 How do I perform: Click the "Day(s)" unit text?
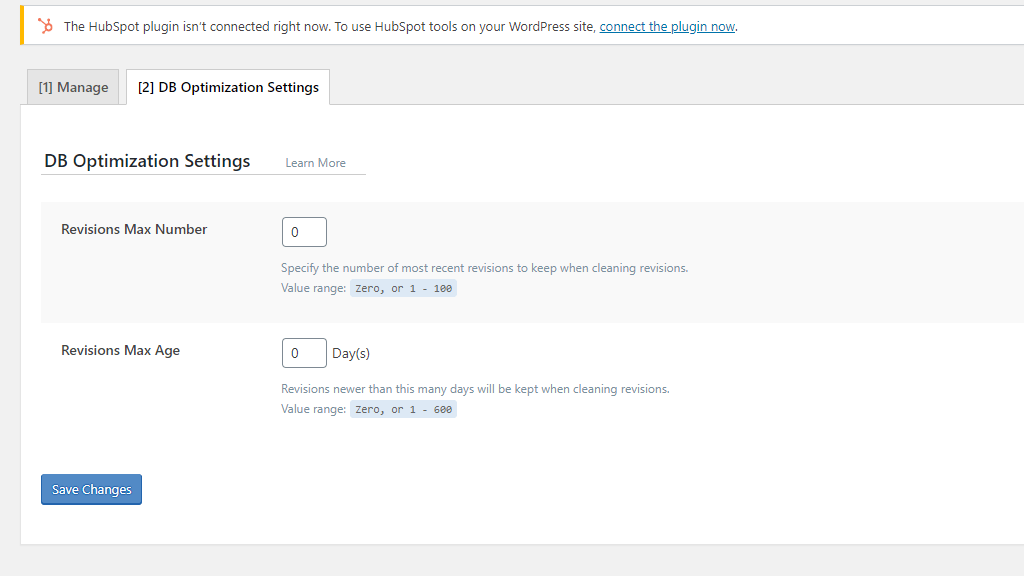point(351,353)
